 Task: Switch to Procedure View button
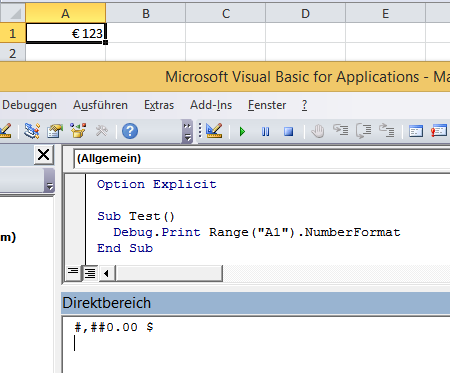[73, 273]
